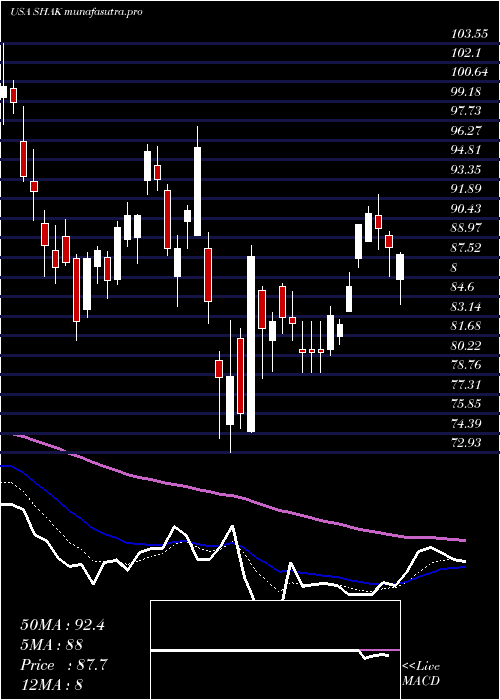Select the 102.1 price axis label
The height and width of the screenshot is (700, 500).
[466, 53]
